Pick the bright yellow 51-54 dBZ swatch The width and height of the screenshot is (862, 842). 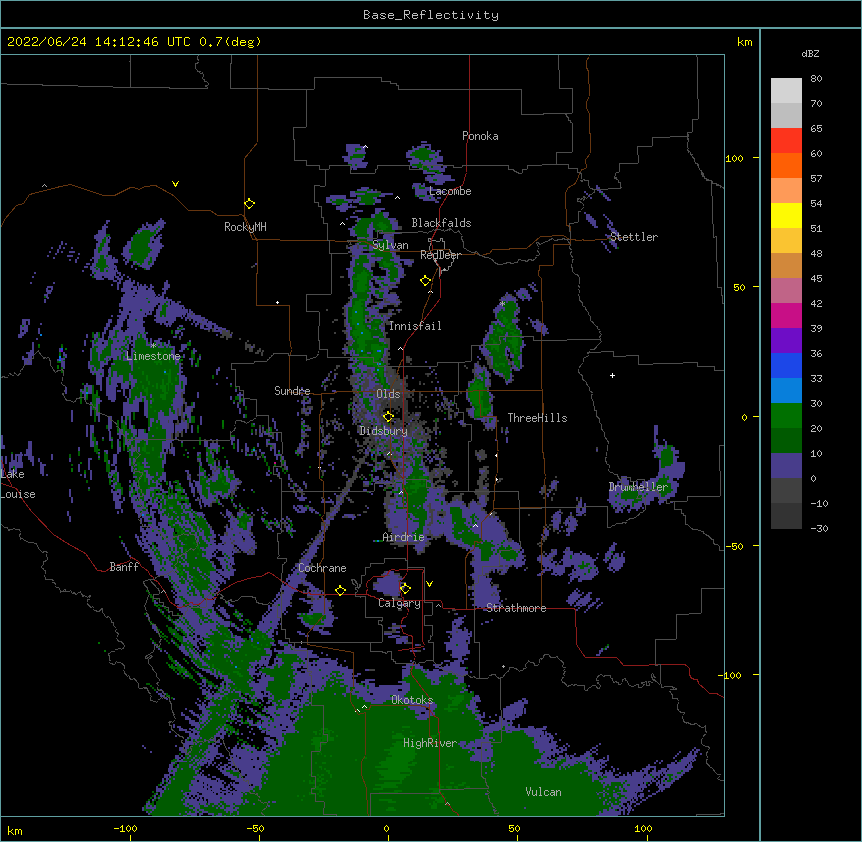tap(786, 216)
